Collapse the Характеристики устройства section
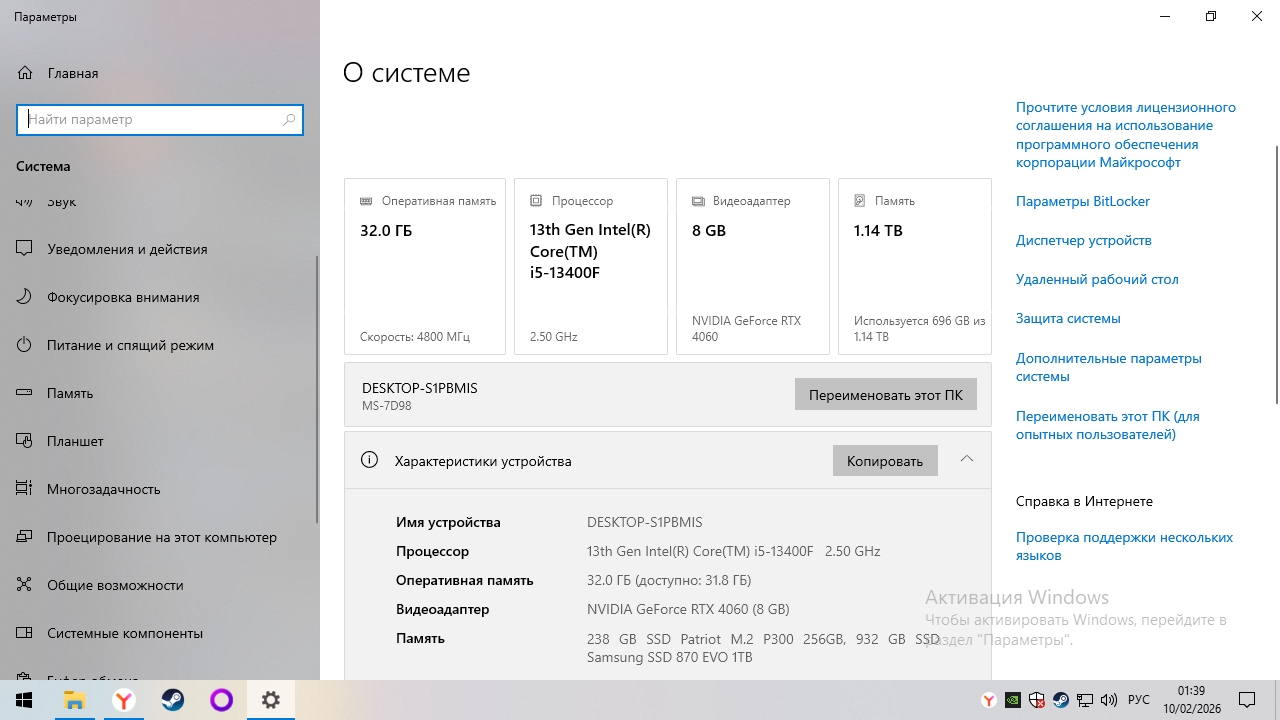 coord(967,459)
